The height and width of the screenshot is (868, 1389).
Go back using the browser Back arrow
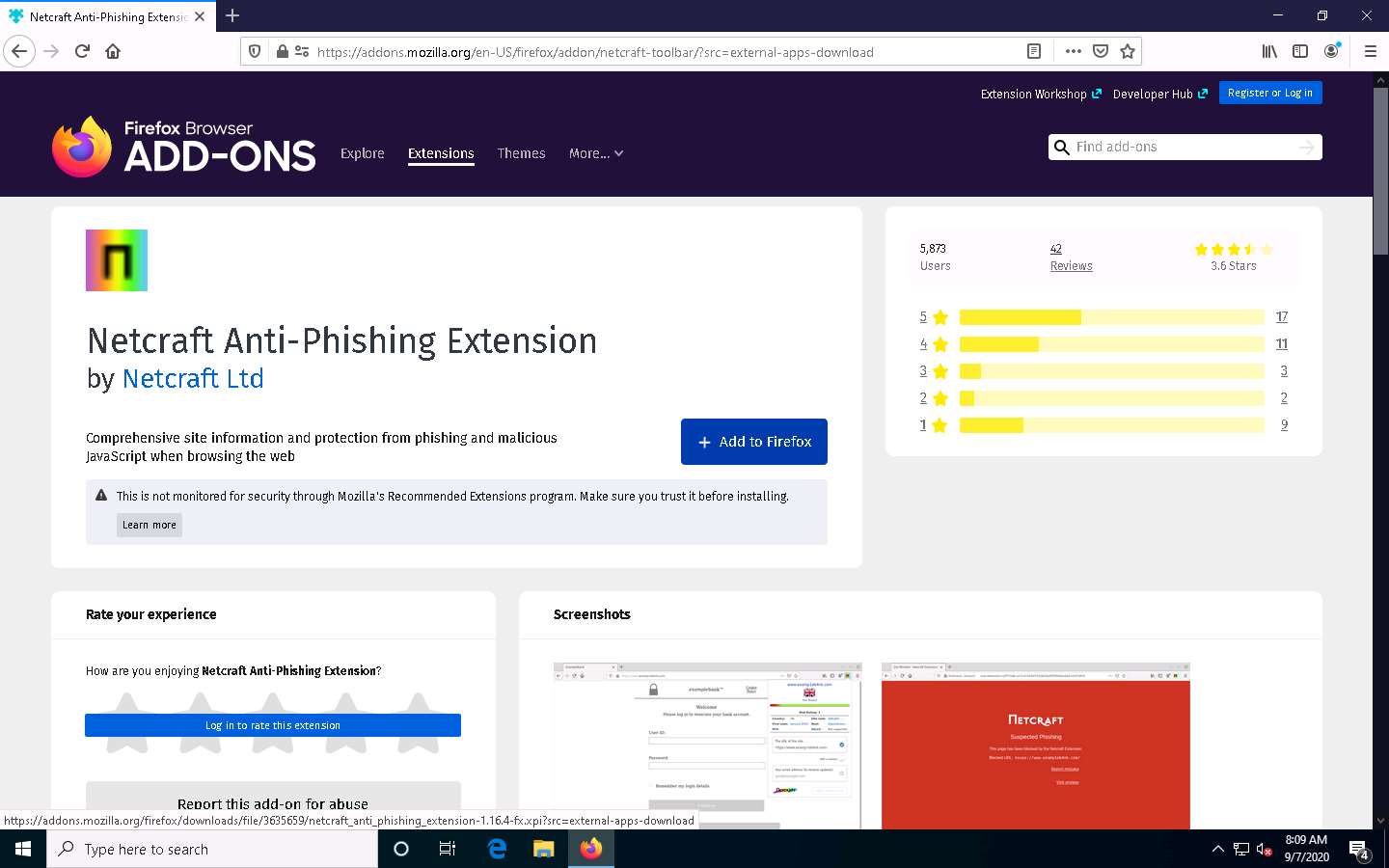19,51
